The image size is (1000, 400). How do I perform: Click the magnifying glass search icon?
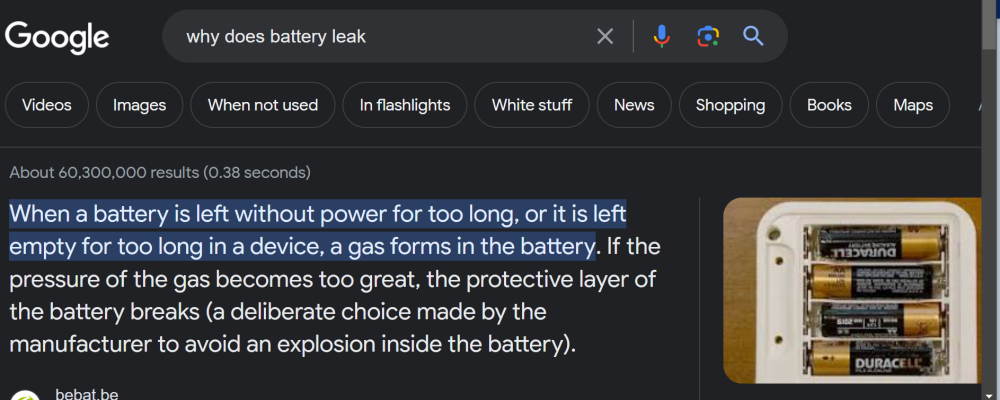(x=753, y=37)
